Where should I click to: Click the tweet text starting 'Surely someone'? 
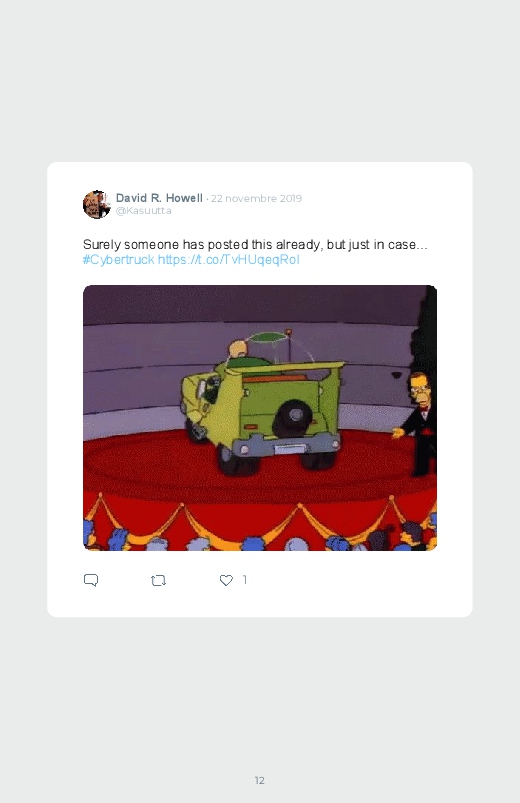[x=255, y=244]
